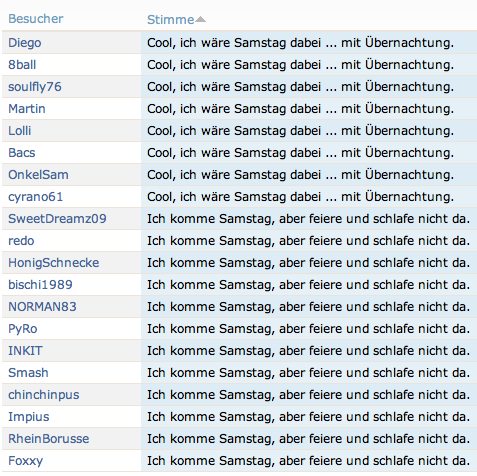
Task: Click the sort arrow next to Stimme
Action: tap(200, 20)
